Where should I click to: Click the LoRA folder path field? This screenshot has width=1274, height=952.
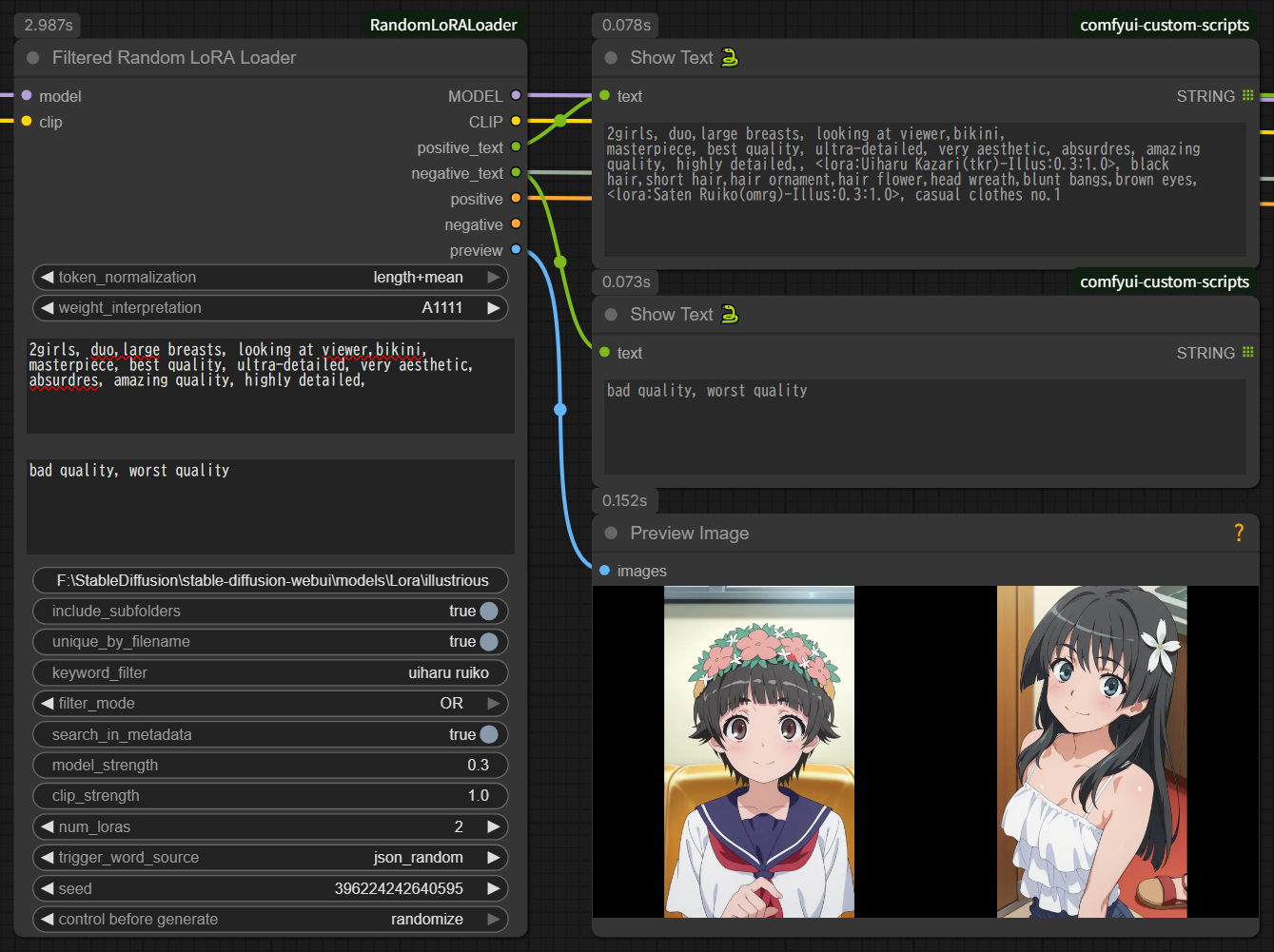pyautogui.click(x=270, y=580)
